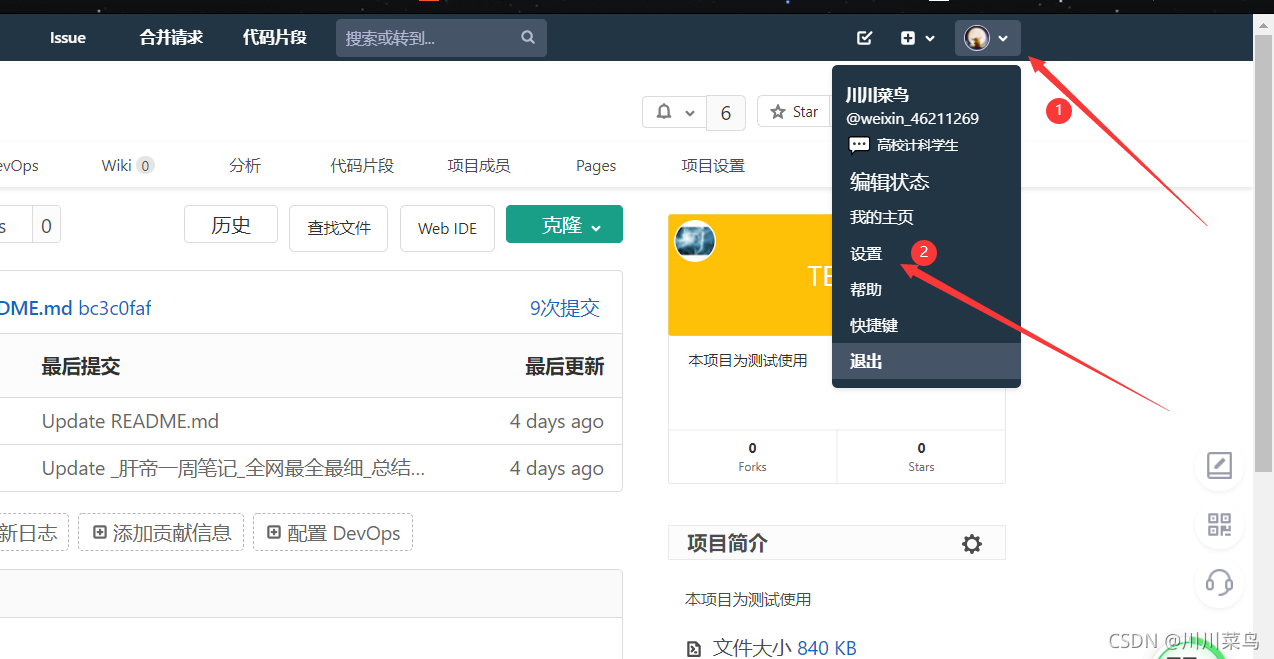The width and height of the screenshot is (1274, 659).
Task: Click the to-do list icon in navbar
Action: point(865,38)
